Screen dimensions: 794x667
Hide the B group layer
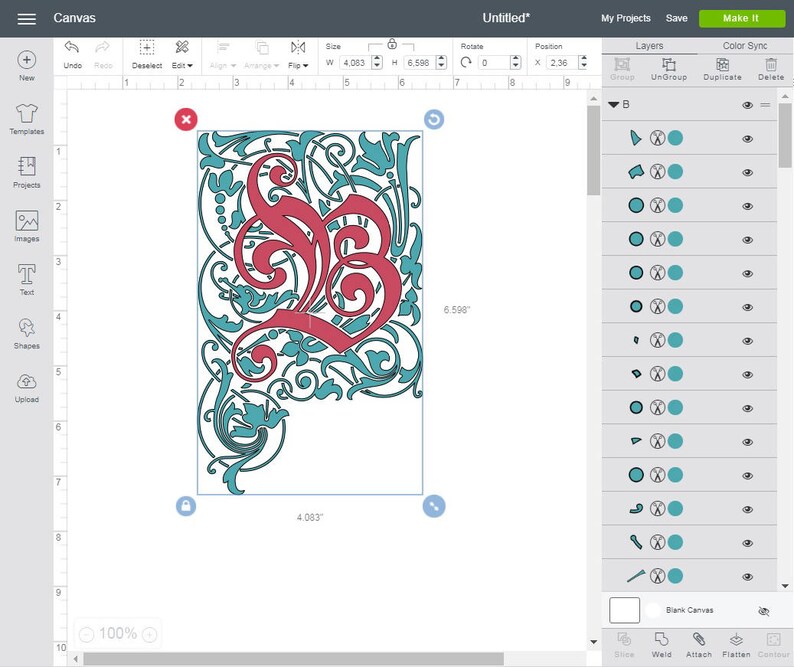click(x=747, y=105)
